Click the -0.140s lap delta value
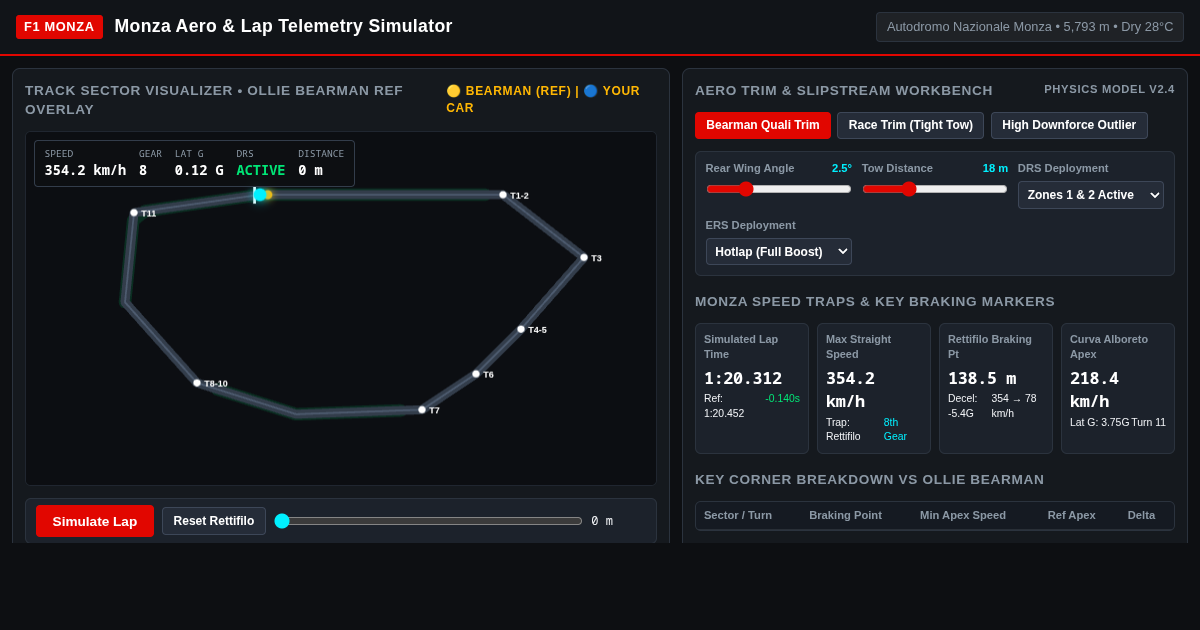The height and width of the screenshot is (630, 1200). click(x=782, y=398)
